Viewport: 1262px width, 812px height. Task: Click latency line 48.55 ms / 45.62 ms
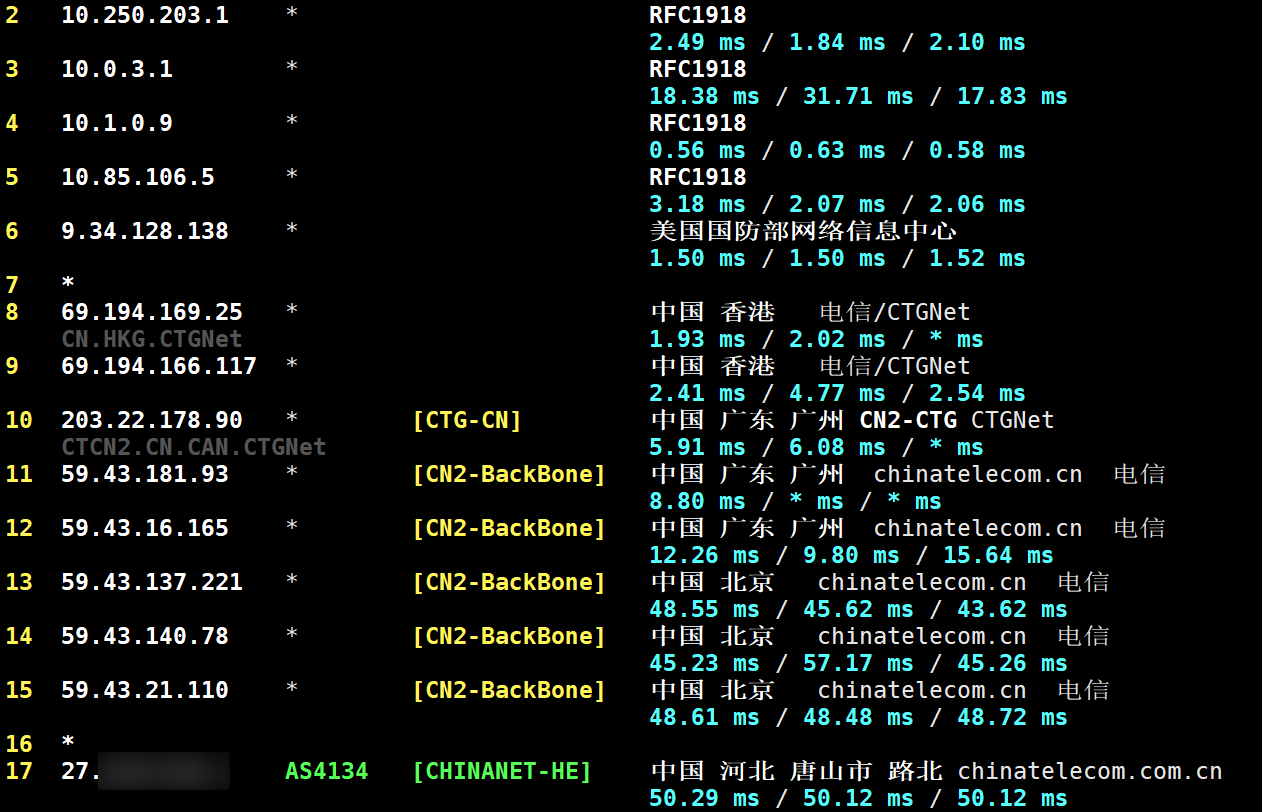[858, 609]
